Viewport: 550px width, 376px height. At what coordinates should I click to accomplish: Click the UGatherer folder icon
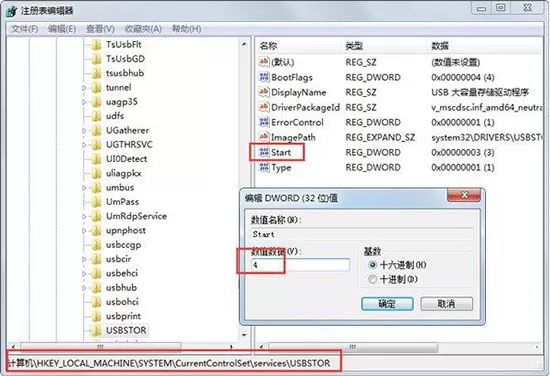96,130
